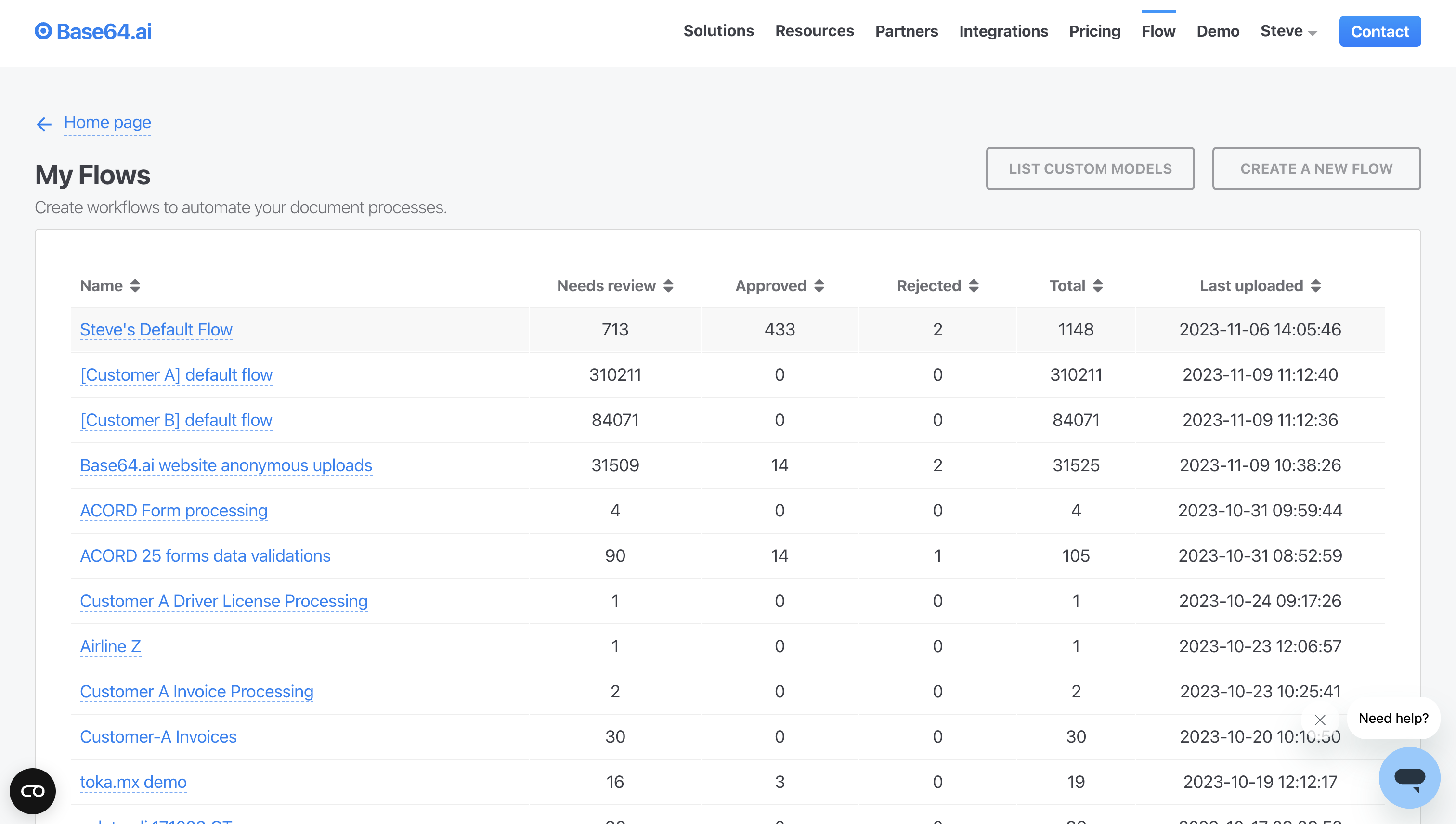The image size is (1456, 824).
Task: Expand the Steve account dropdown
Action: [1288, 31]
